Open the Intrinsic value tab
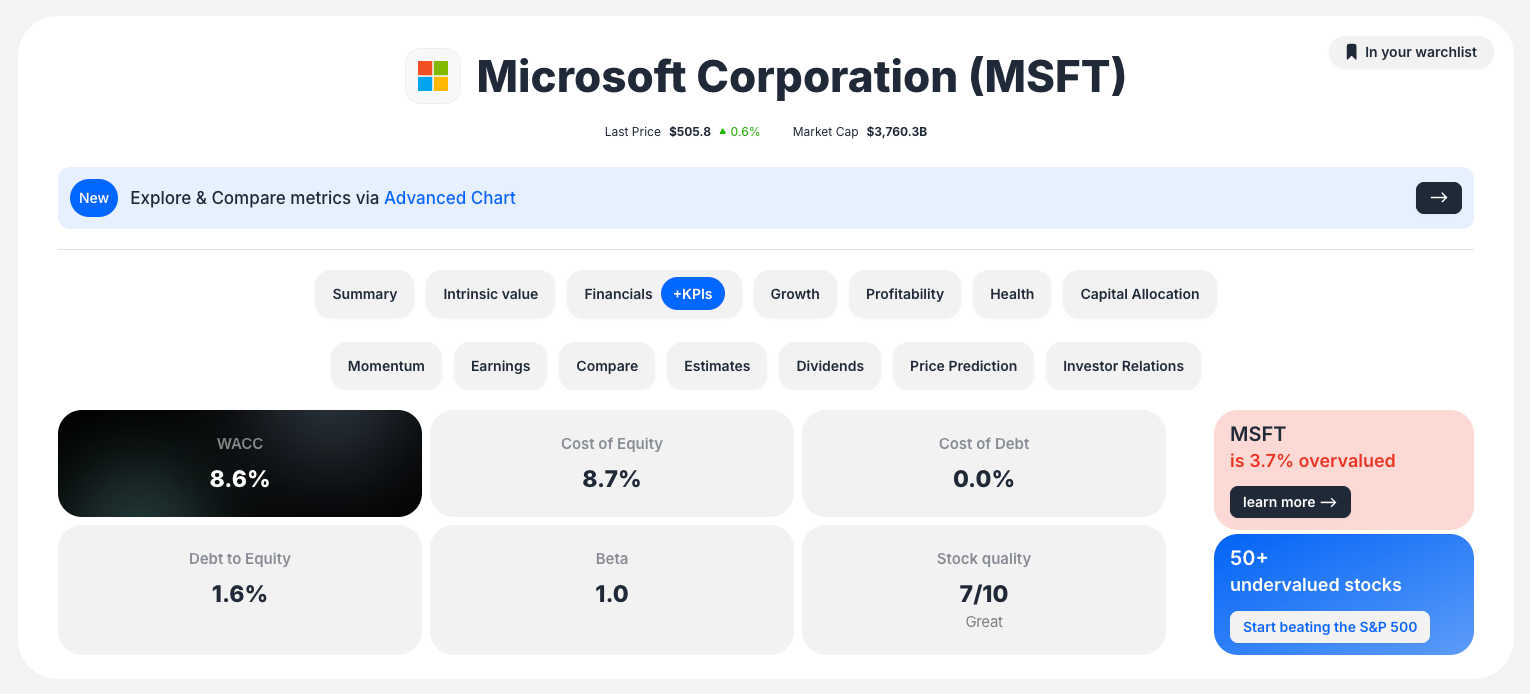Screen dimensions: 1530x694 click(x=490, y=294)
